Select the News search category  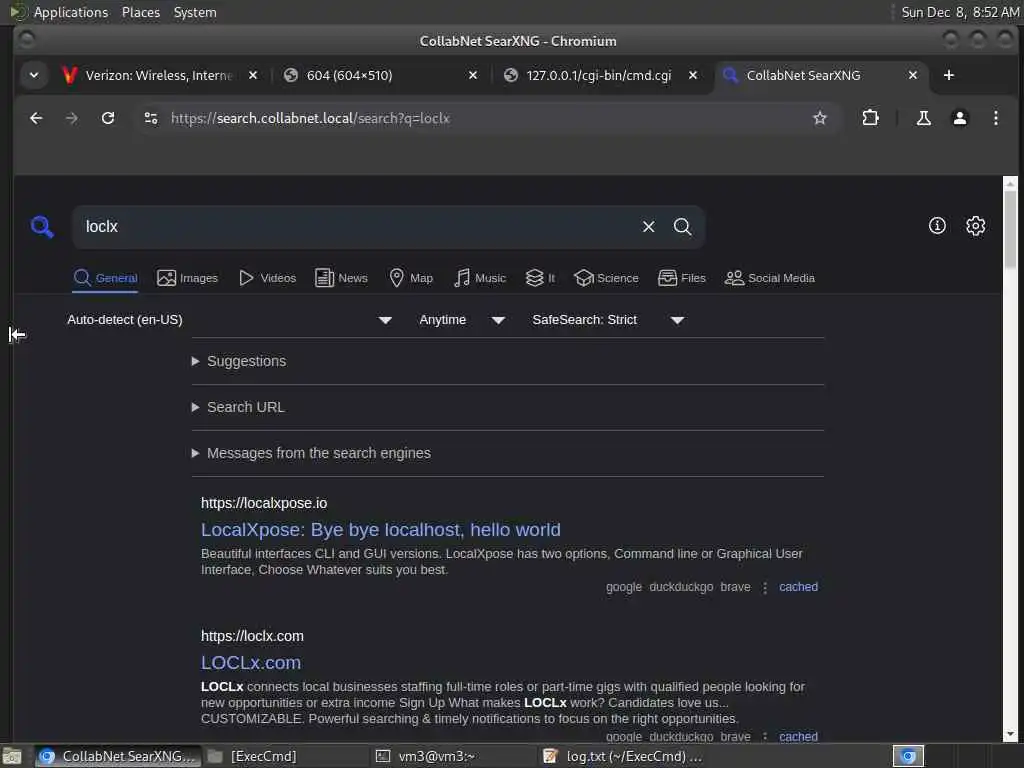(x=341, y=278)
